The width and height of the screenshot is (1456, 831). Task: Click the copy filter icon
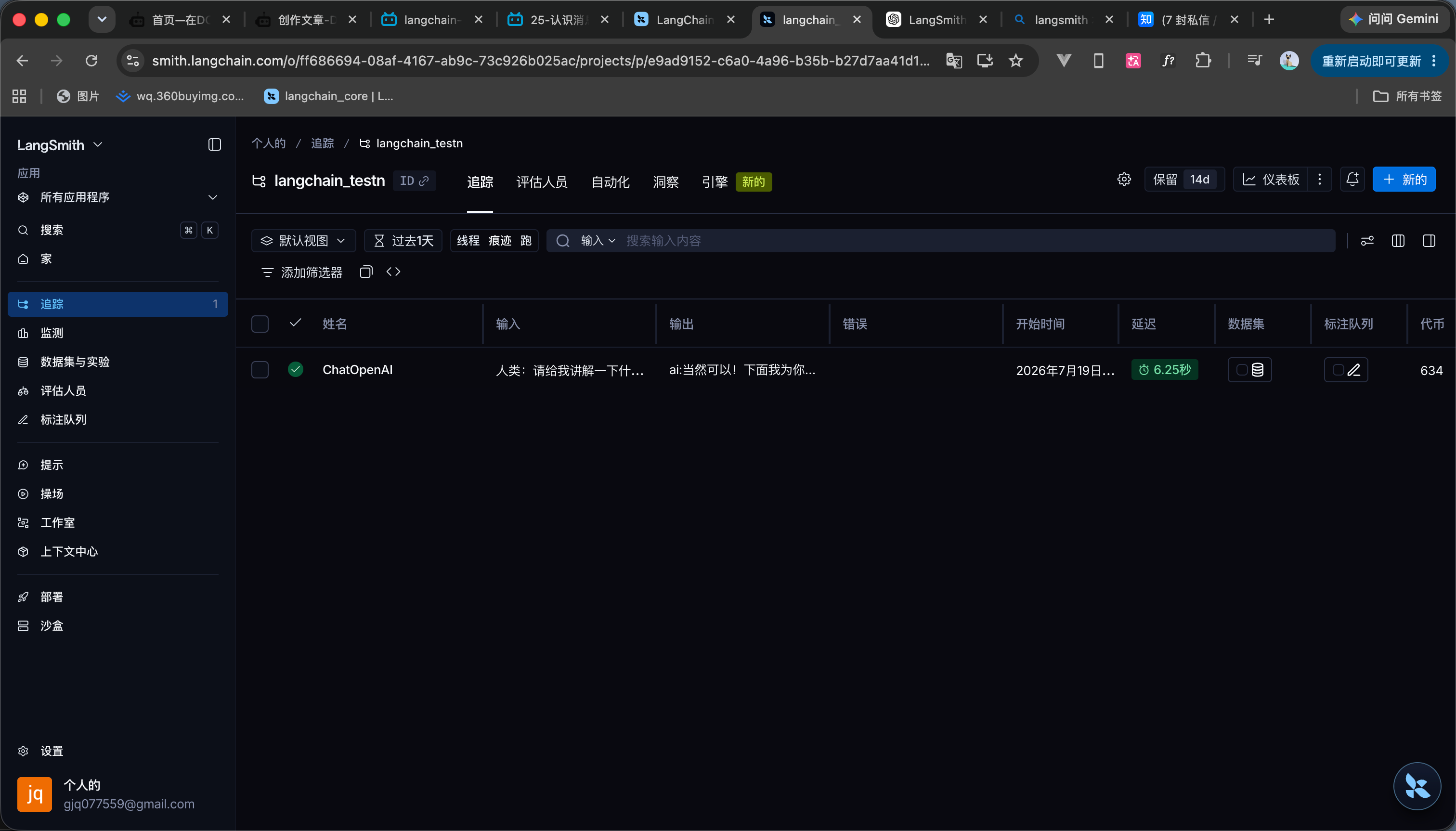point(366,272)
